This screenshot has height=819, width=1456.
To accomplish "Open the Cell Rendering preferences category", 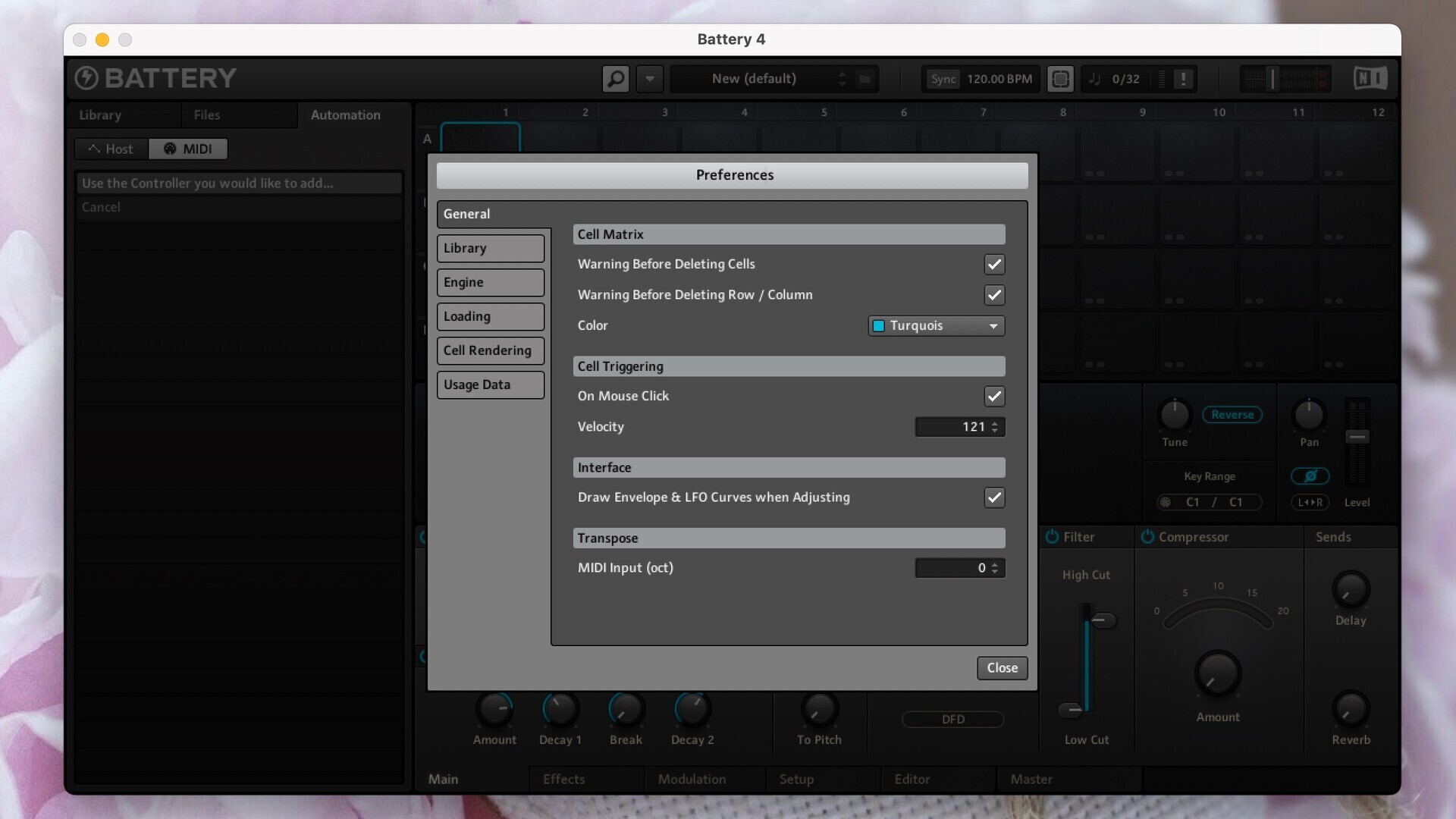I will (491, 350).
